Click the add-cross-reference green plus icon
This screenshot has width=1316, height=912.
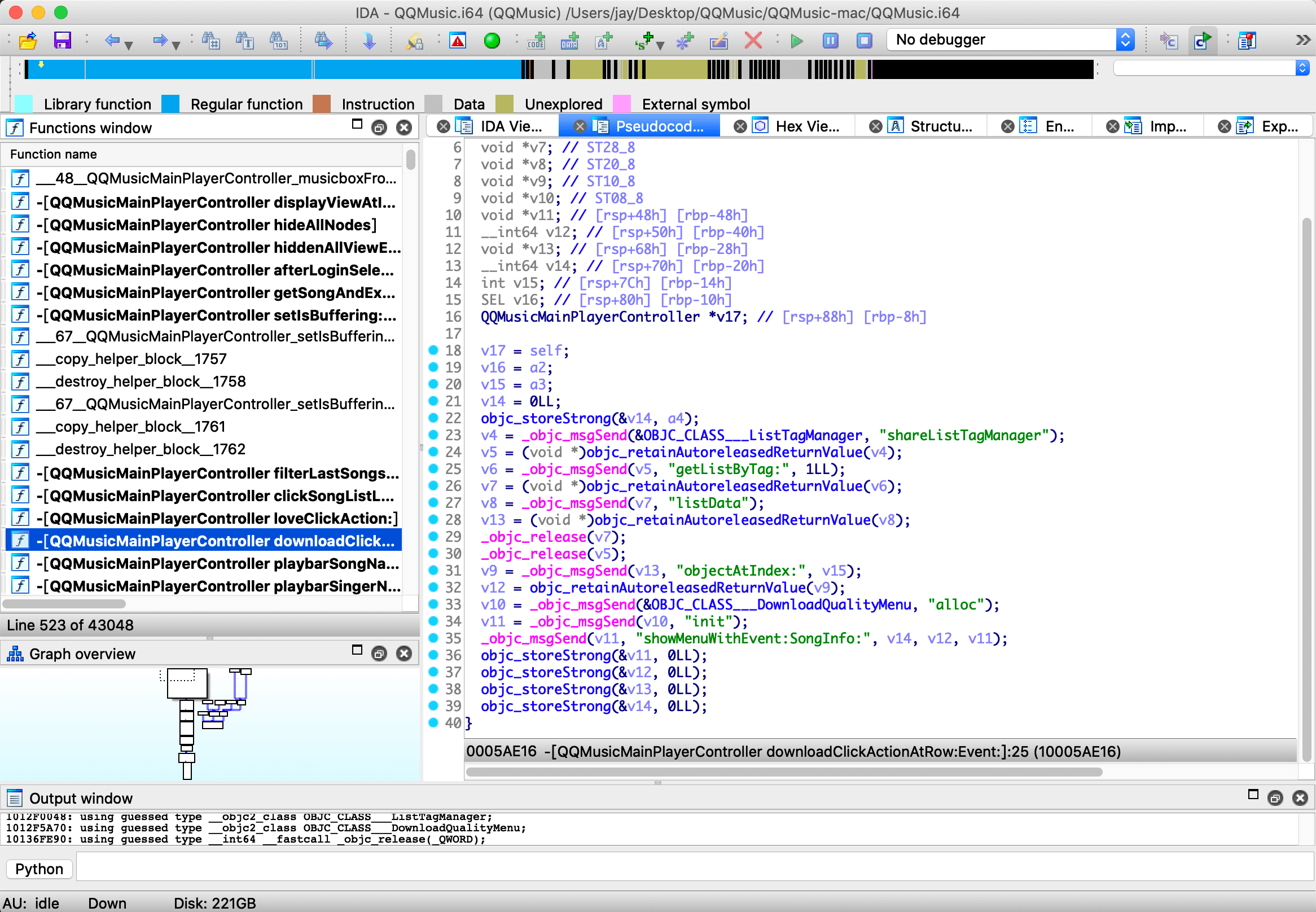[644, 40]
